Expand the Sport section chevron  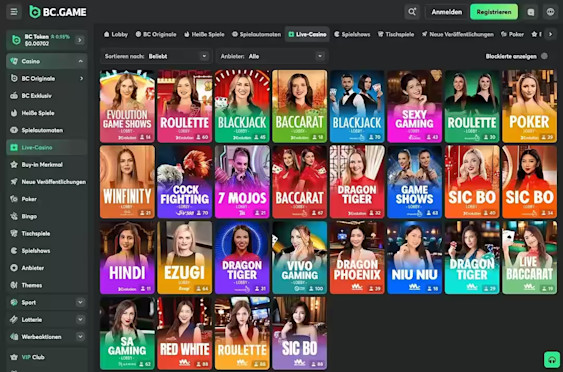pos(80,302)
